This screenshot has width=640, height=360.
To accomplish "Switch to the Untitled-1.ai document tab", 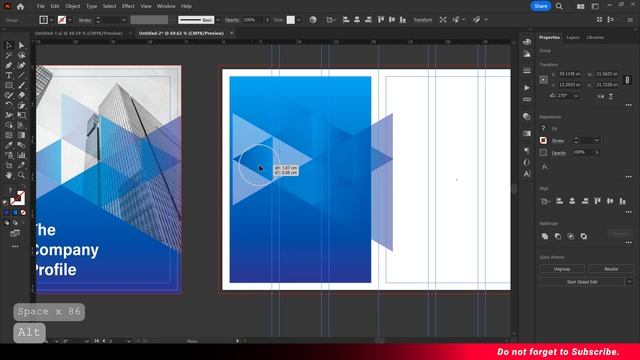I will click(78, 33).
